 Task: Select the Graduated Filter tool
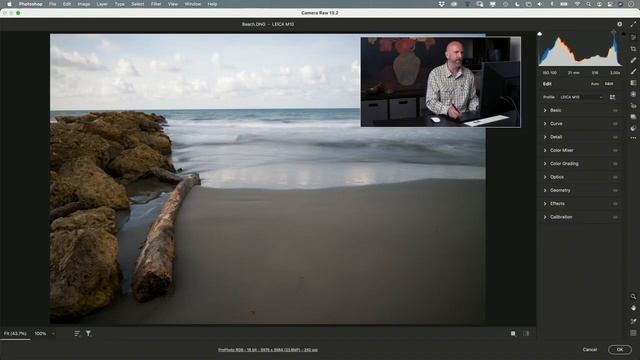pos(633,83)
